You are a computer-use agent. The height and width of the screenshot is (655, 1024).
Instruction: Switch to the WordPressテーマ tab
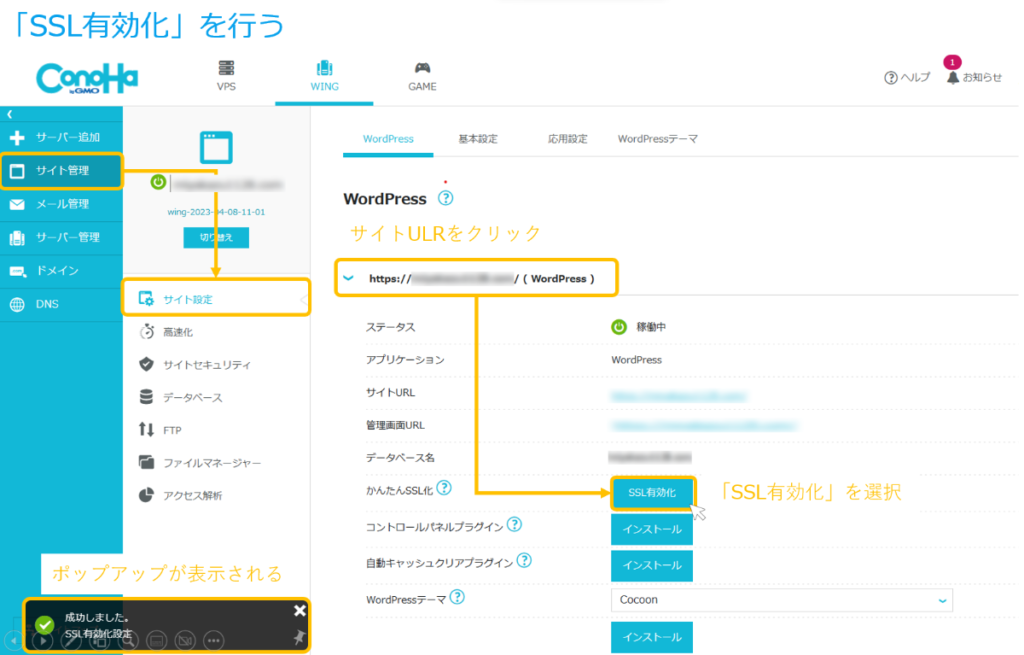(658, 139)
